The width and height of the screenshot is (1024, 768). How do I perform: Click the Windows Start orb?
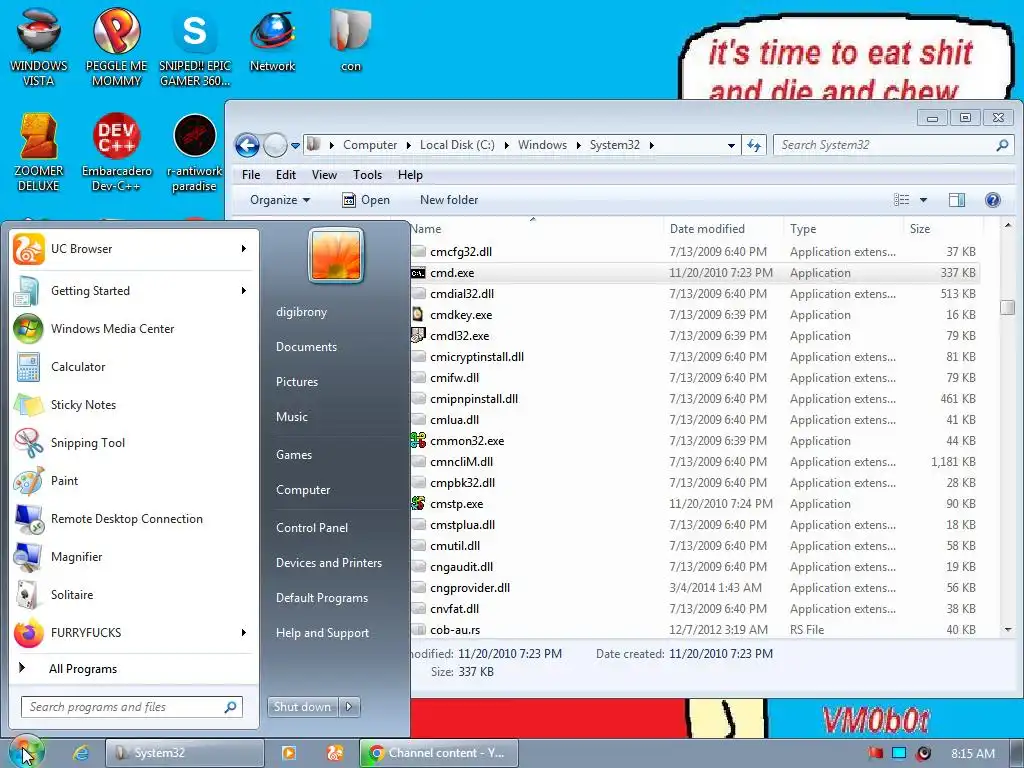(x=27, y=752)
